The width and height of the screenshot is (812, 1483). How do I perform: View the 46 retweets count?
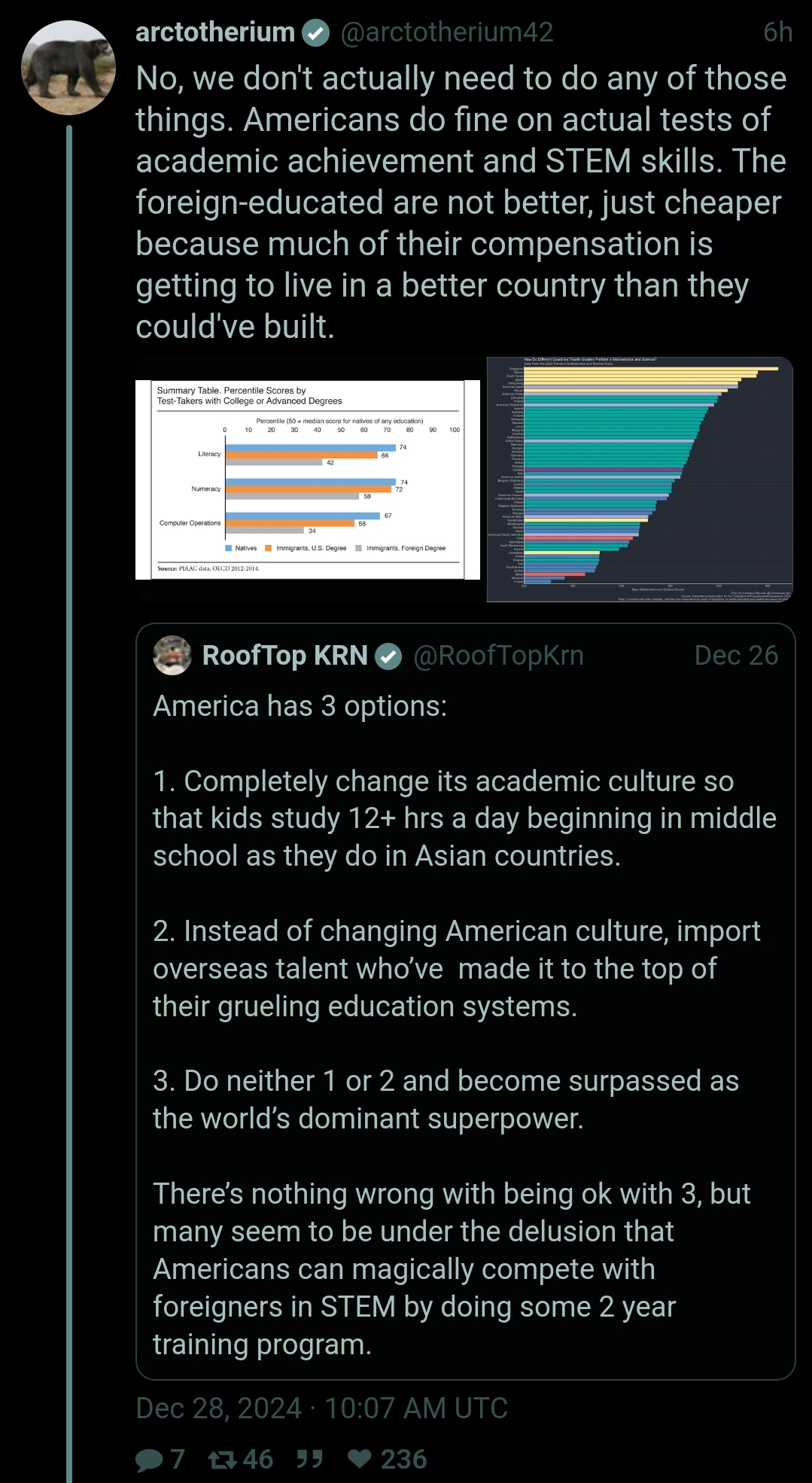click(x=258, y=1460)
